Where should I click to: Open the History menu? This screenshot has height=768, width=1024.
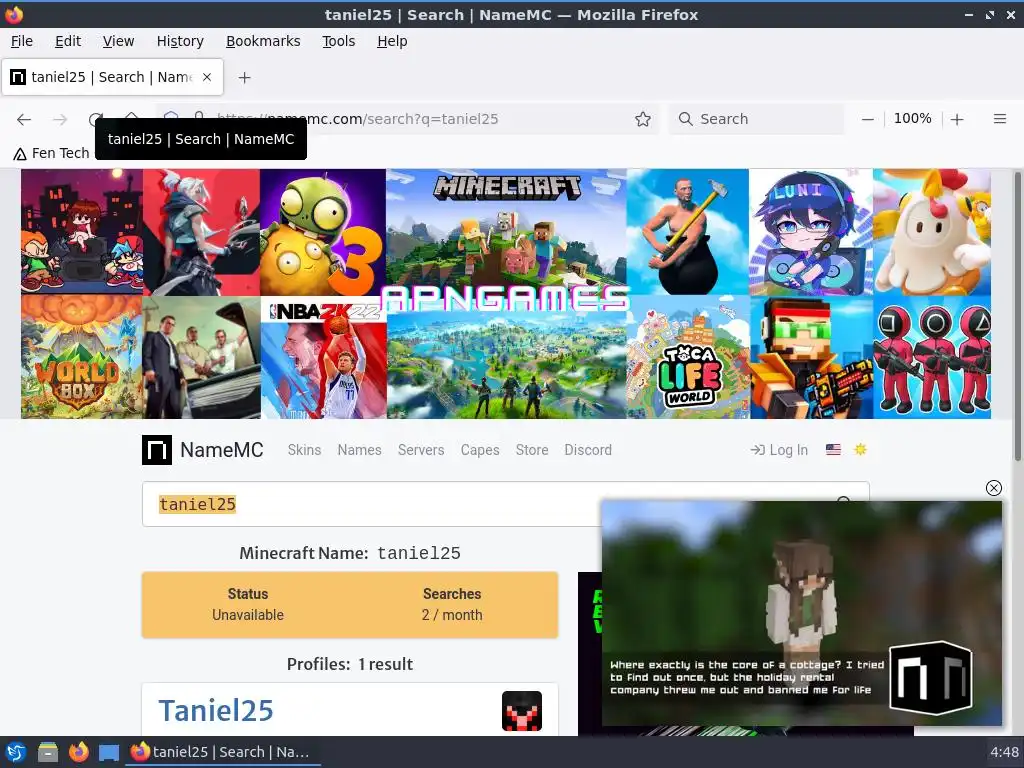180,41
